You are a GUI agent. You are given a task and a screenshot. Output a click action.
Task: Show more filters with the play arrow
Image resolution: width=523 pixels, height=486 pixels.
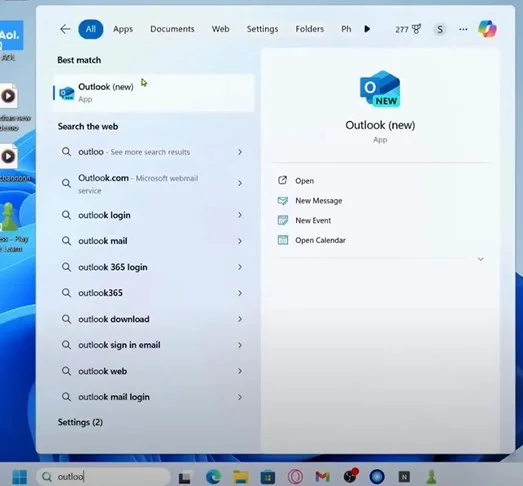pyautogui.click(x=367, y=29)
